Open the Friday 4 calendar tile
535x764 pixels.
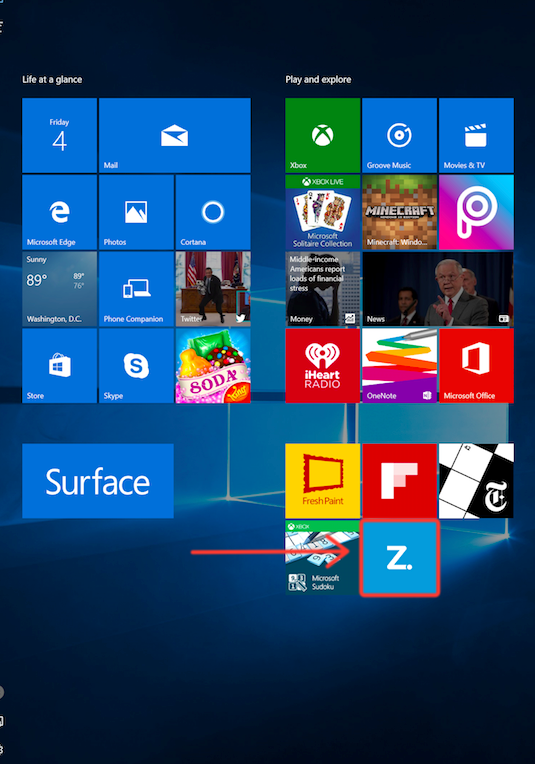(59, 135)
